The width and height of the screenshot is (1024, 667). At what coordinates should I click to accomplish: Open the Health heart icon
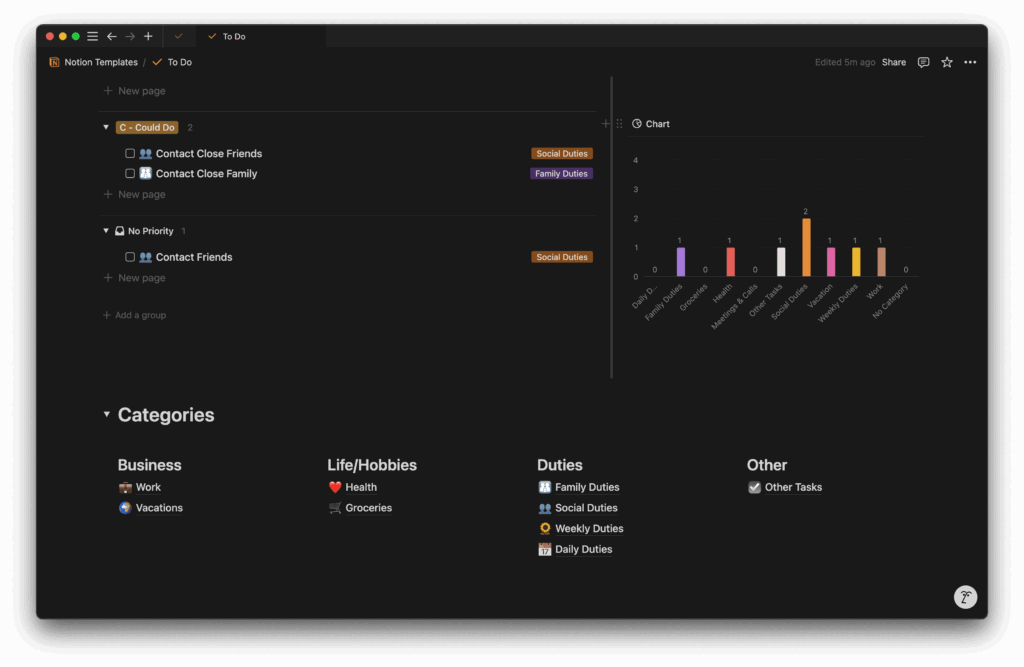point(335,487)
